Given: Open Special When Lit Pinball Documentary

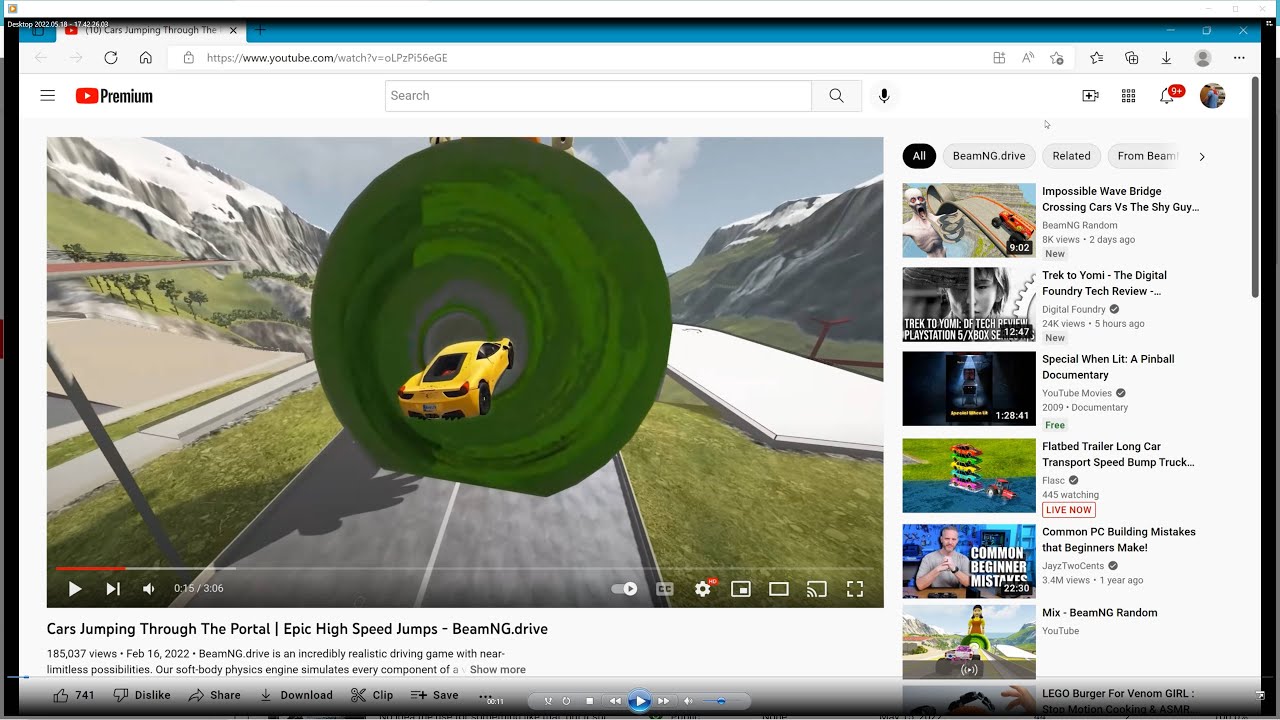Looking at the screenshot, I should click(x=1108, y=367).
